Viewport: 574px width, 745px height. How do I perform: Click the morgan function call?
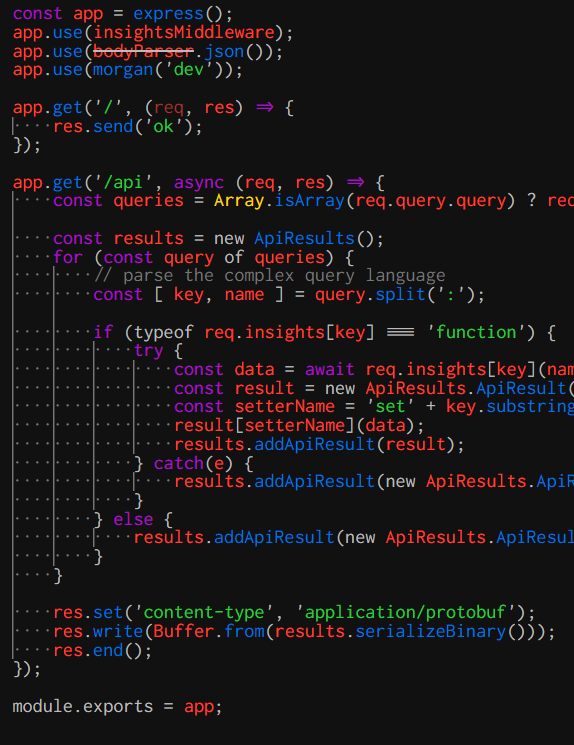tap(124, 70)
